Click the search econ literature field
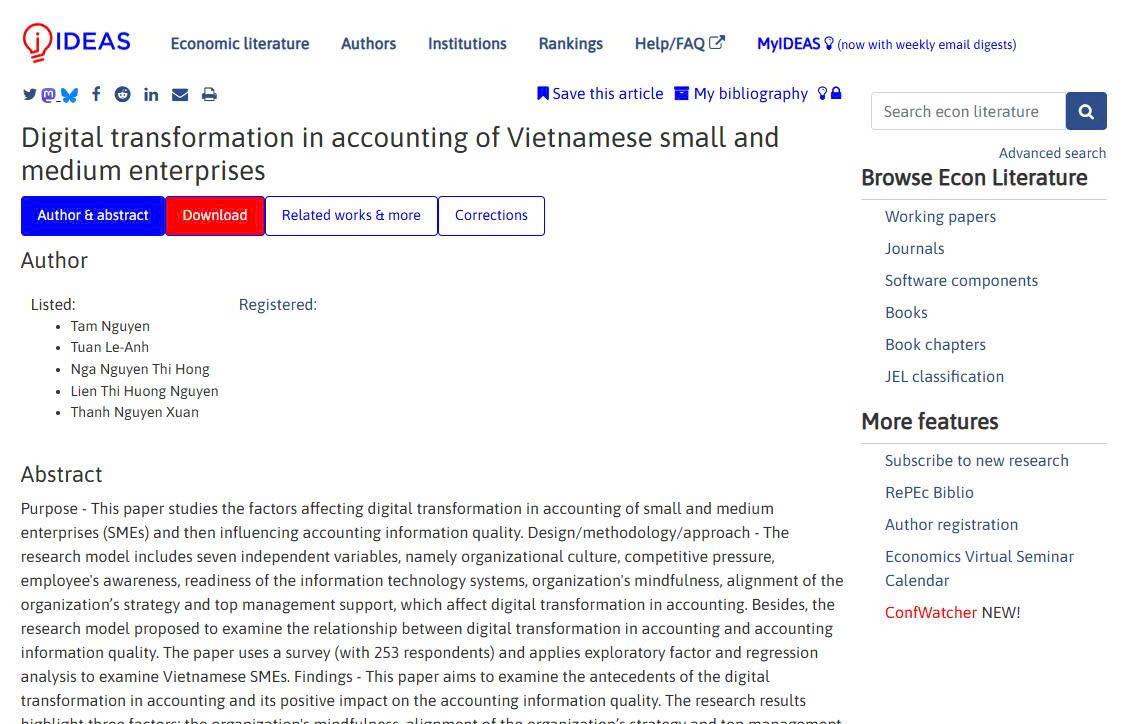 pos(967,111)
